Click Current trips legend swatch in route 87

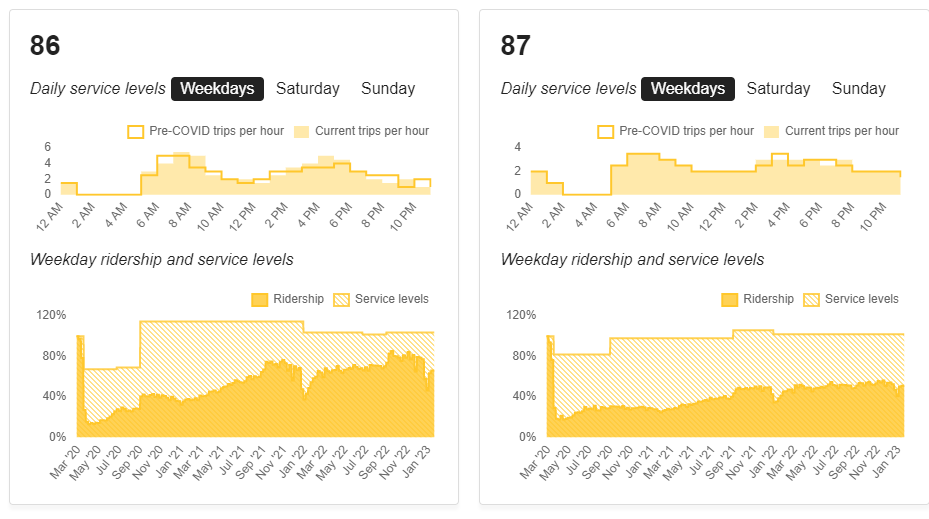771,131
